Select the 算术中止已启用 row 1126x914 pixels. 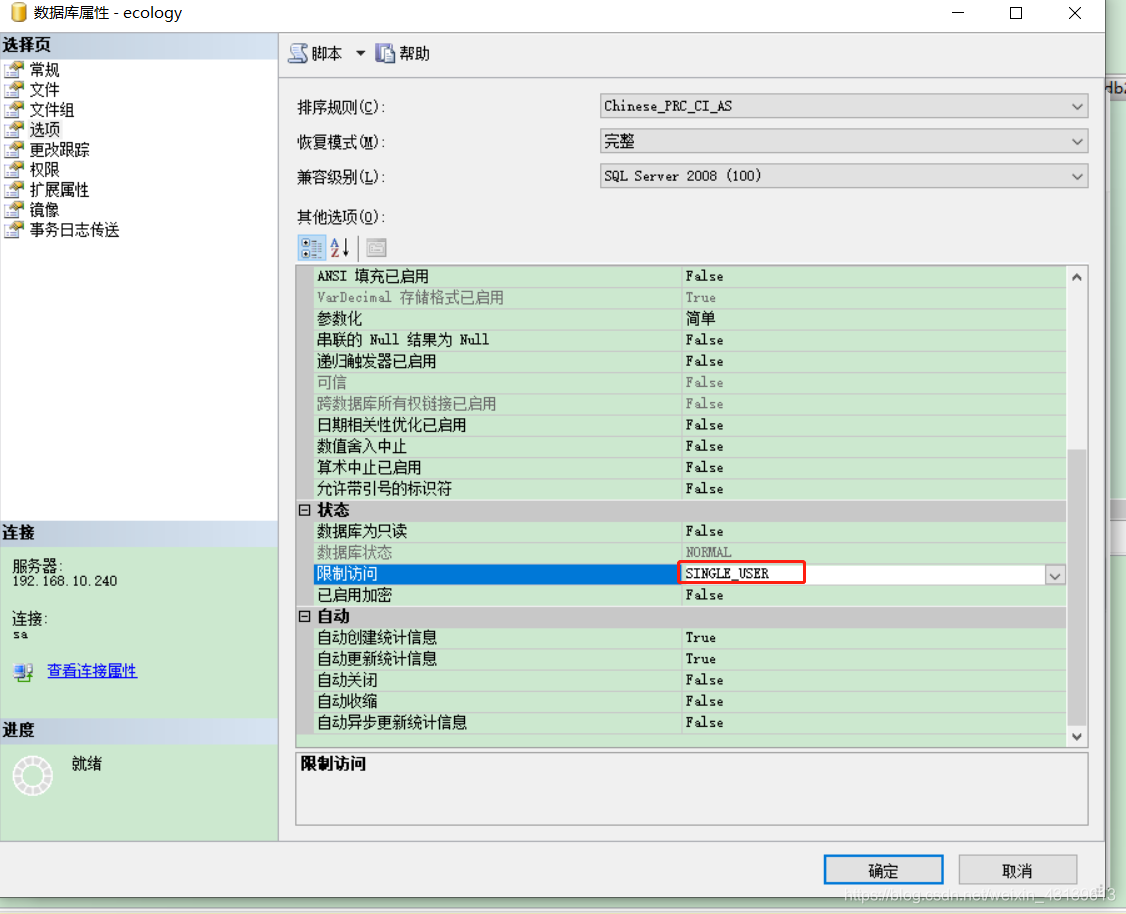[x=690, y=467]
